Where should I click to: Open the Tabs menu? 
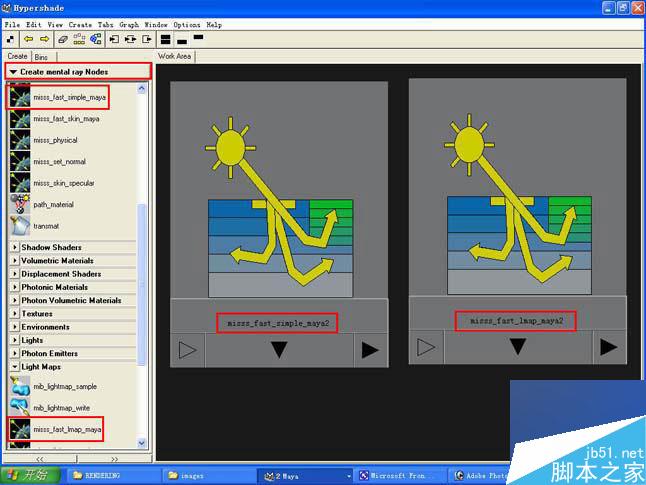tap(105, 25)
